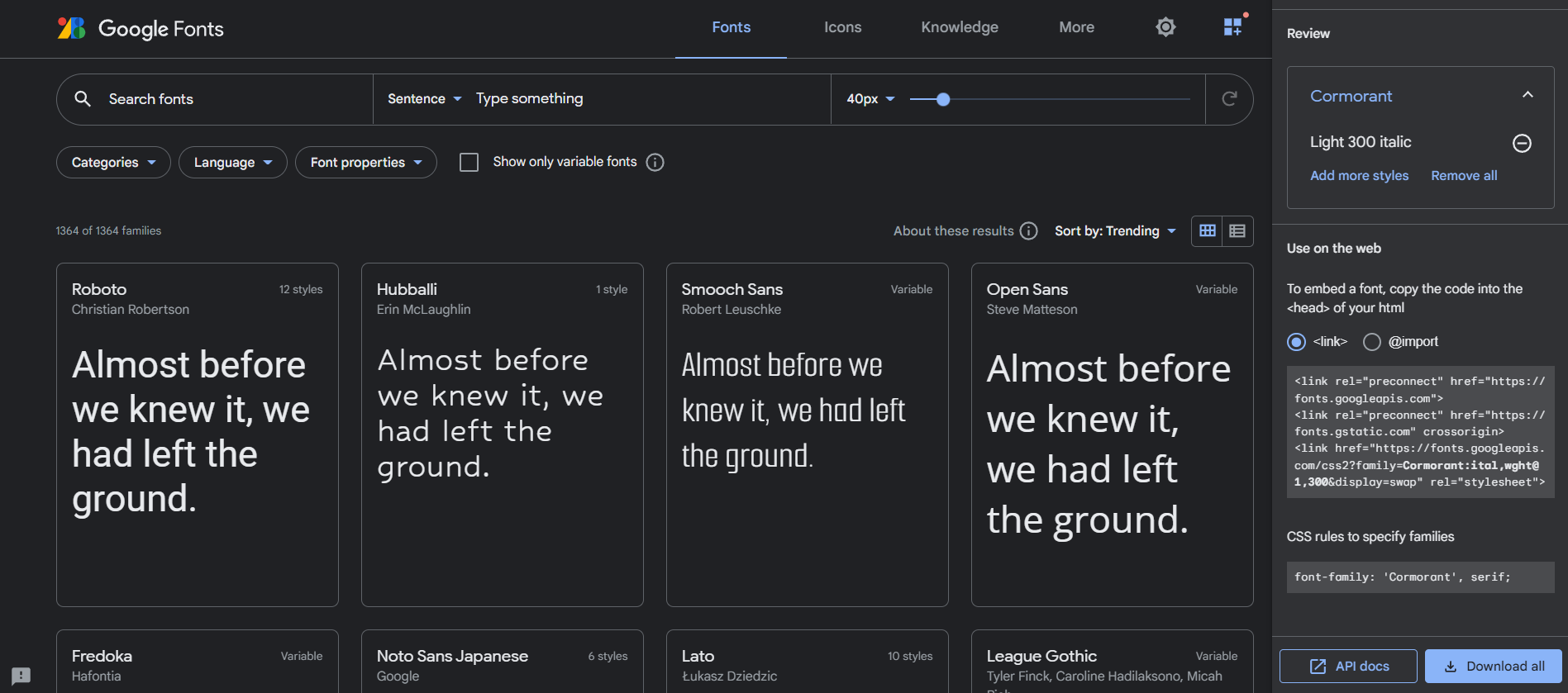Select the <link> embed option

pyautogui.click(x=1297, y=342)
